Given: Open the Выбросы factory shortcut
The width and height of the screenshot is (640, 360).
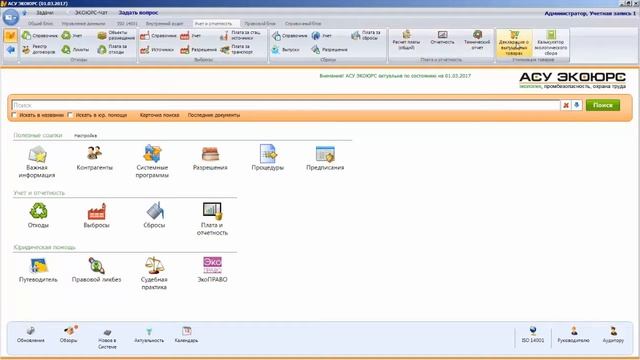Looking at the screenshot, I should point(96,216).
